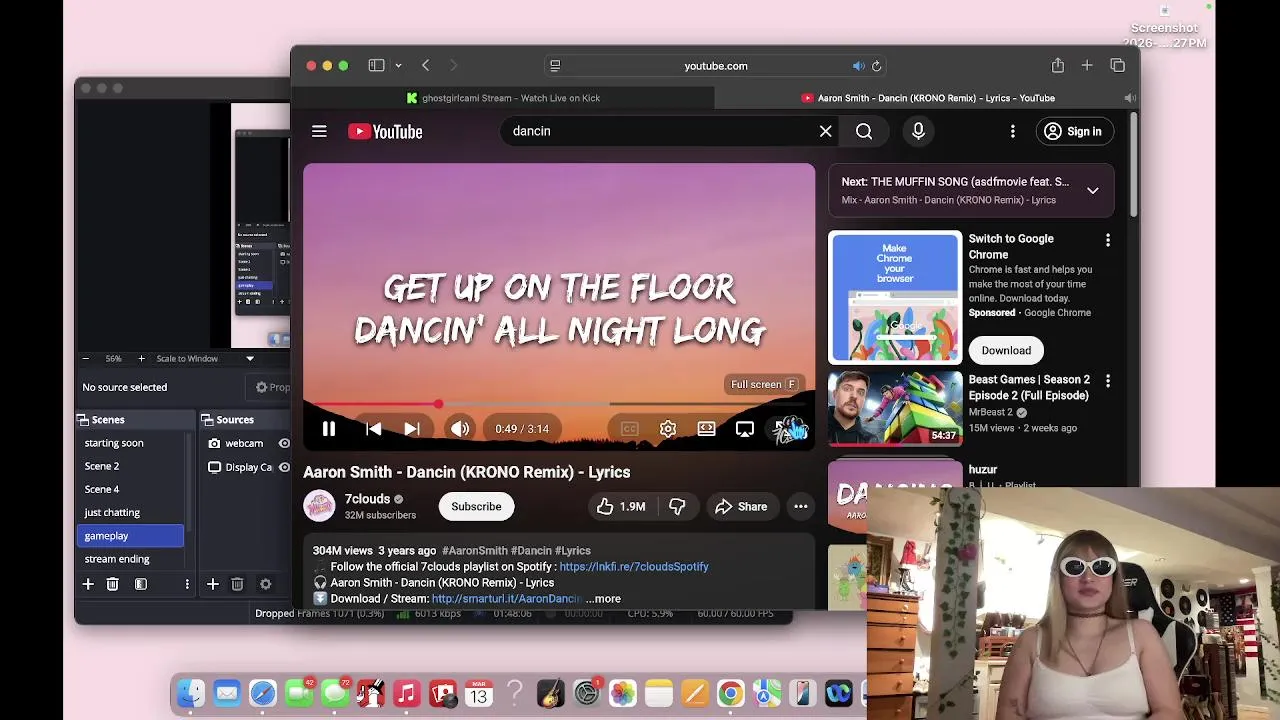Click the YouTube search magnifier button
This screenshot has width=1280, height=720.
(864, 131)
